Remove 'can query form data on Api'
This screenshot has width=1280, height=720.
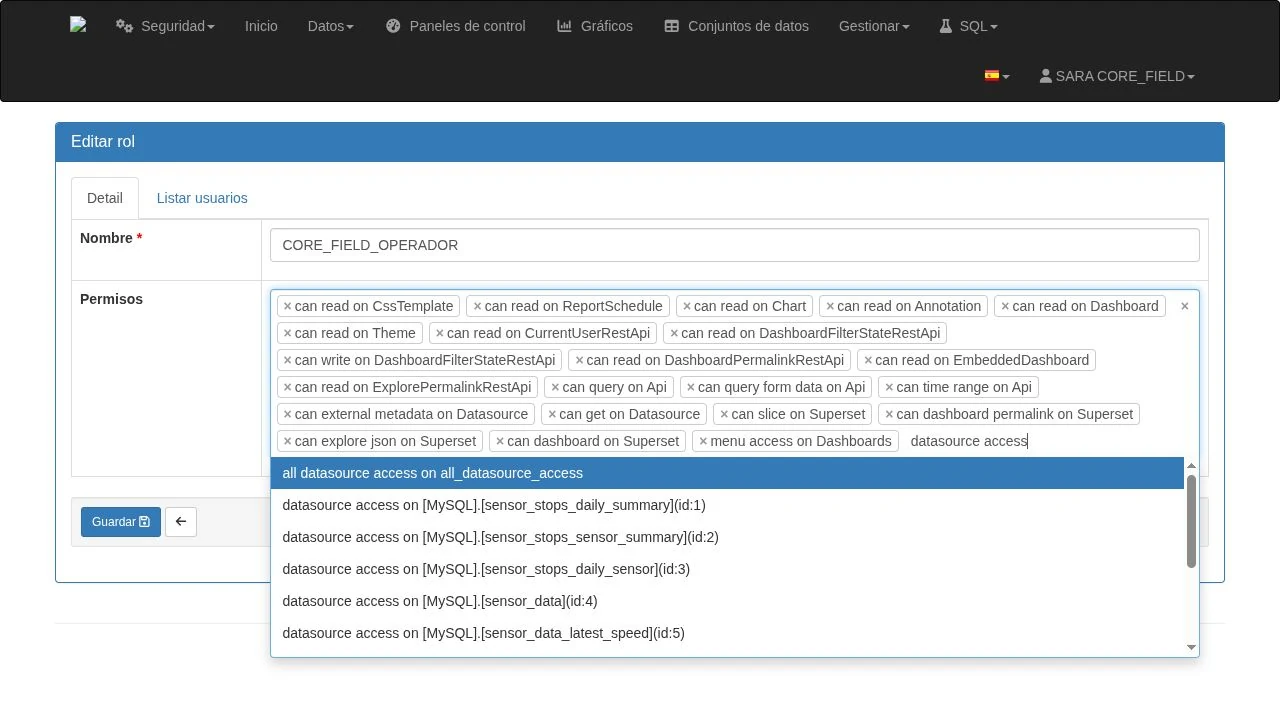click(691, 387)
